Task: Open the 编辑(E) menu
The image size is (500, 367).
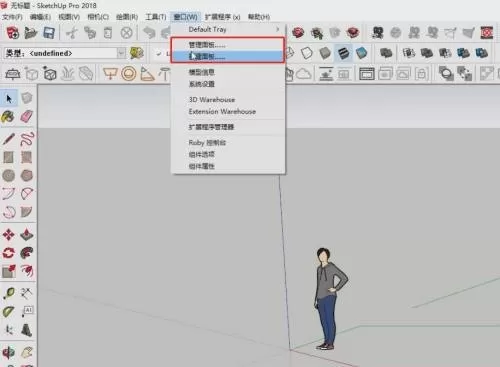Action: 40,17
